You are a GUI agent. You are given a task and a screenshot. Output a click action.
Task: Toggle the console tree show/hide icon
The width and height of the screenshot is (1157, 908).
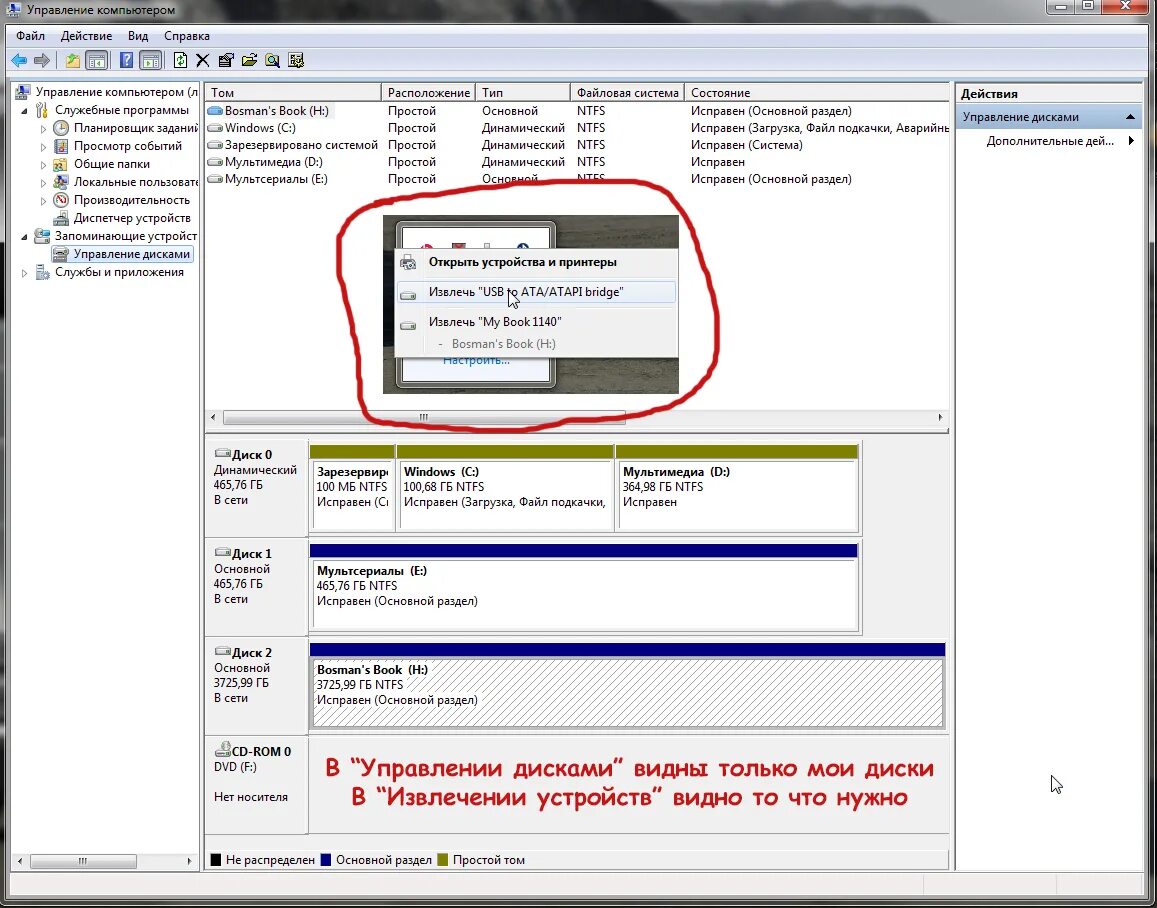point(97,60)
